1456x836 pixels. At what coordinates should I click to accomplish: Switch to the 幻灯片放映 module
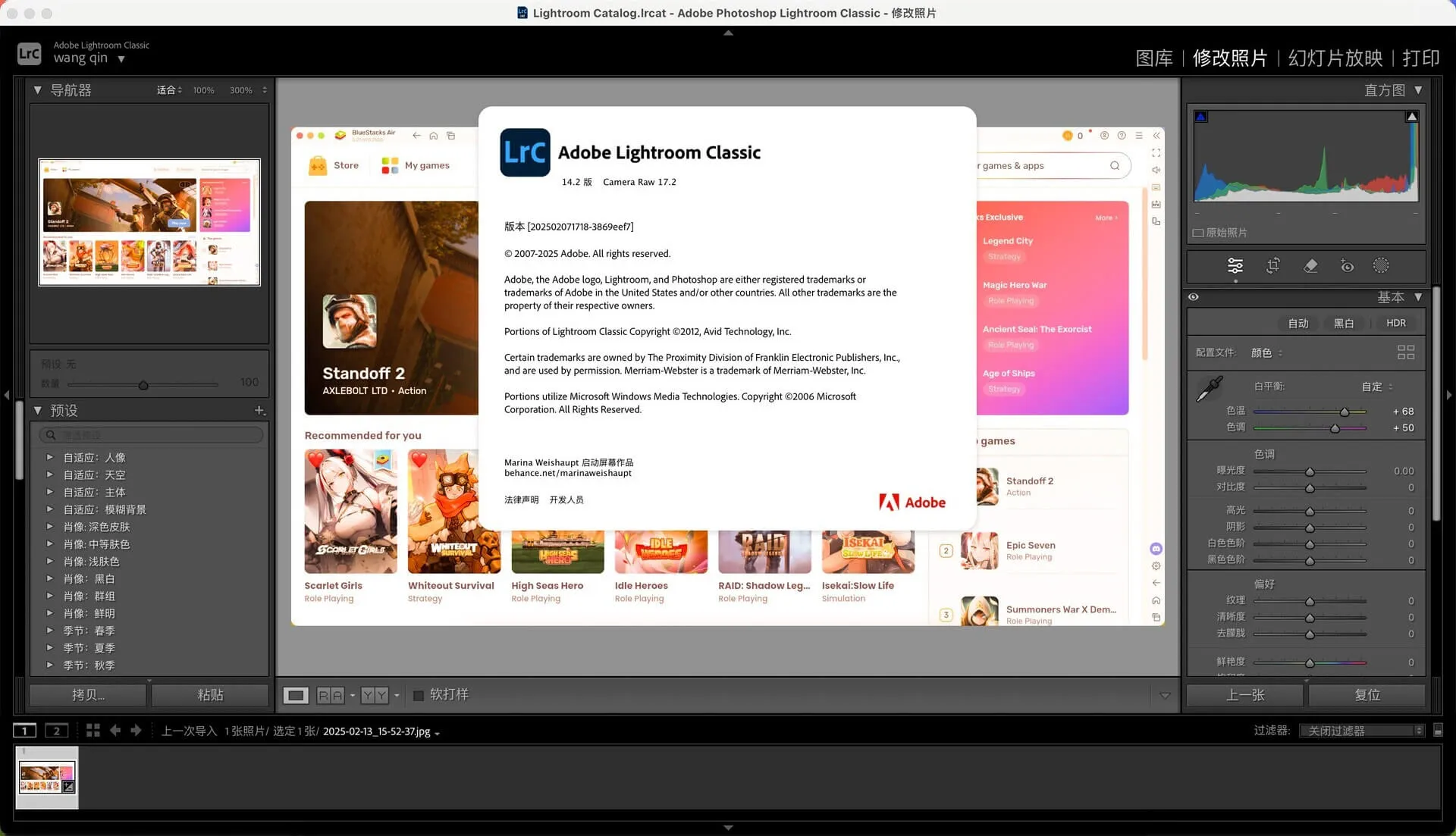[1335, 58]
